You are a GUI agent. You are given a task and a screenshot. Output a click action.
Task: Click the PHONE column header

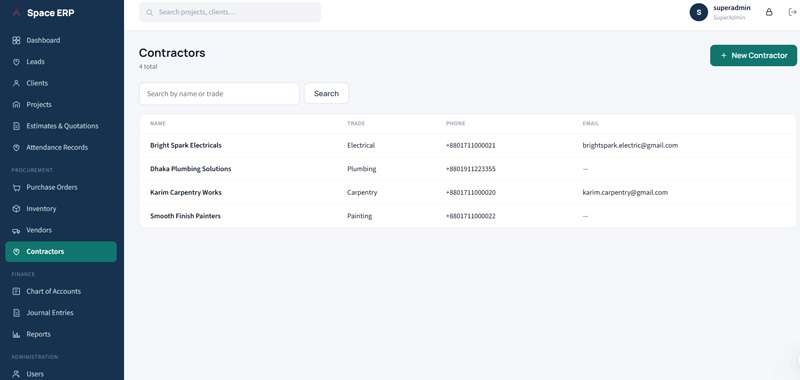pyautogui.click(x=455, y=124)
